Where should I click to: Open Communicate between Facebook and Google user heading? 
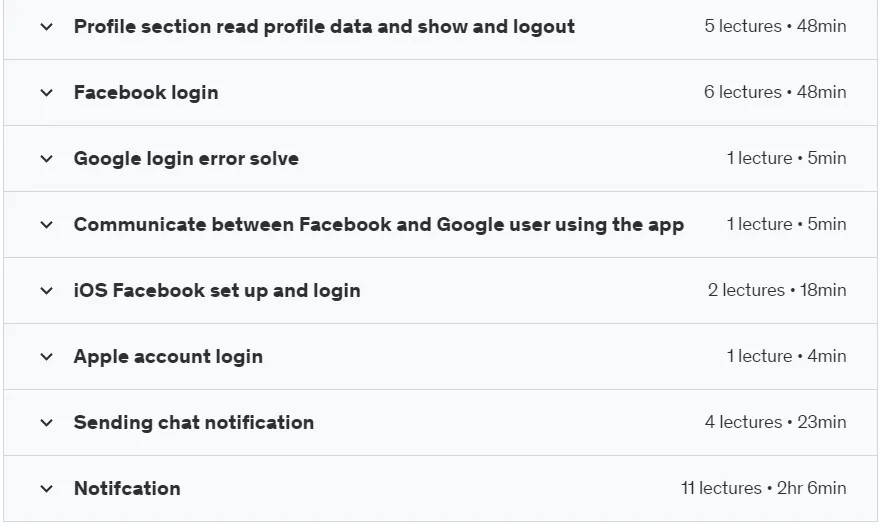[x=379, y=225]
